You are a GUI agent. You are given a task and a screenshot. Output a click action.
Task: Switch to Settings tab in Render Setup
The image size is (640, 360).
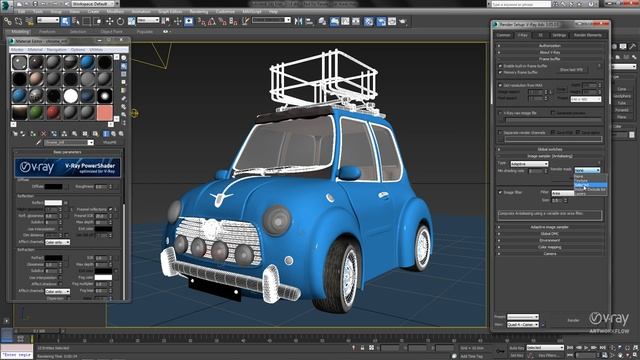pyautogui.click(x=559, y=35)
